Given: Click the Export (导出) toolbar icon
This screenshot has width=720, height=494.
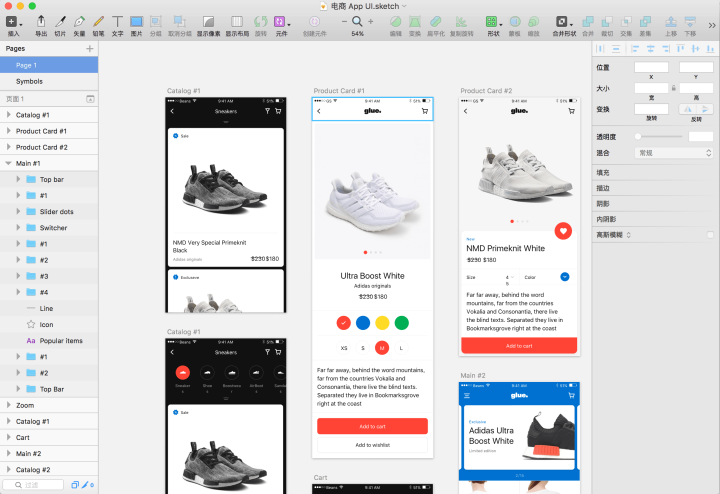Looking at the screenshot, I should [41, 22].
